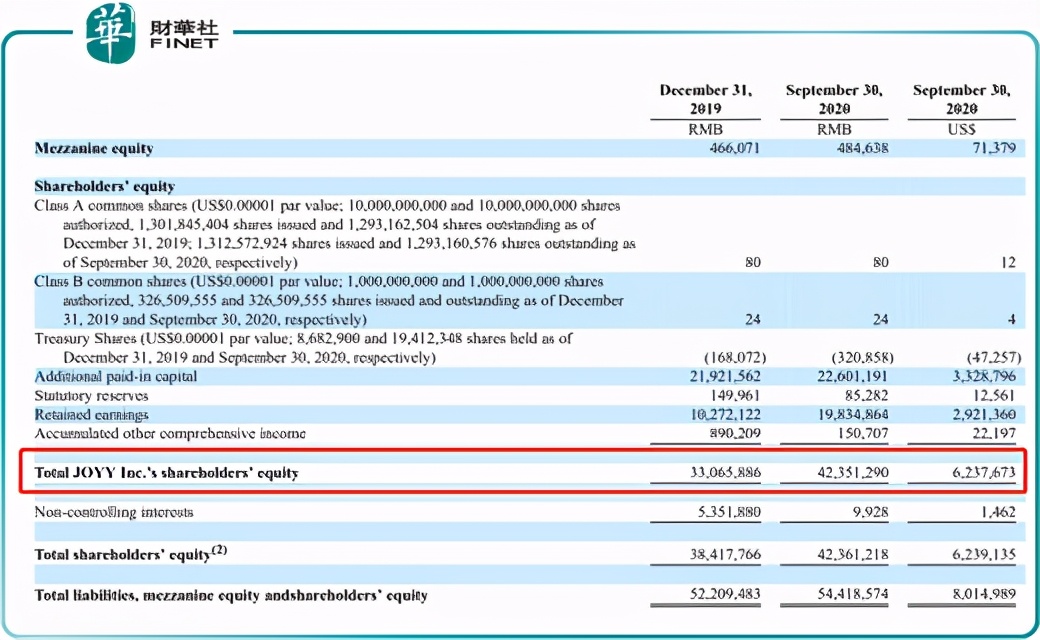
Task: Click Accumulated other comprehensive income value 150,707
Action: click(862, 434)
